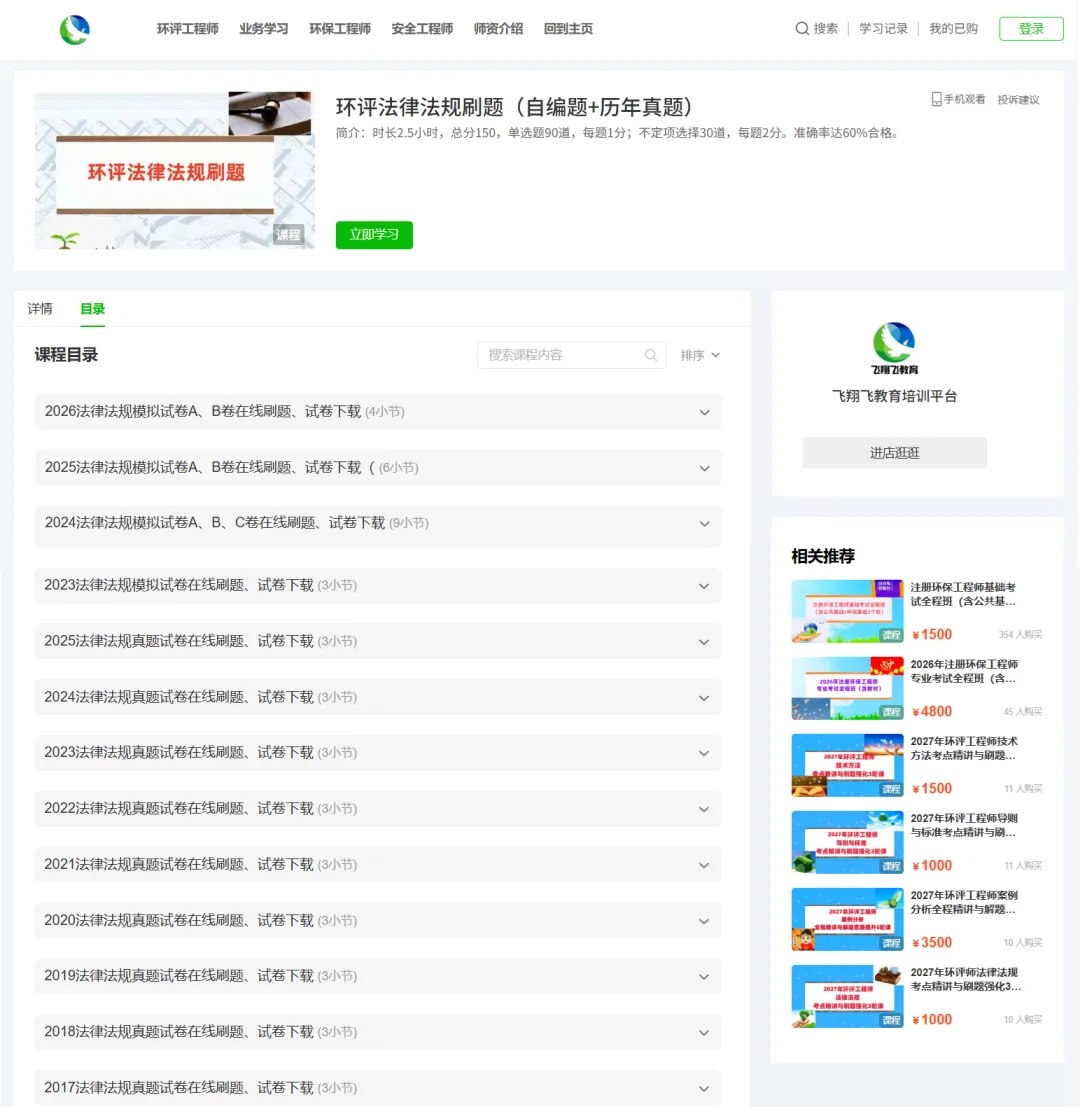This screenshot has height=1107, width=1080.
Task: Click title 2027年环评师法律法规考点精讲
Action: click(966, 979)
